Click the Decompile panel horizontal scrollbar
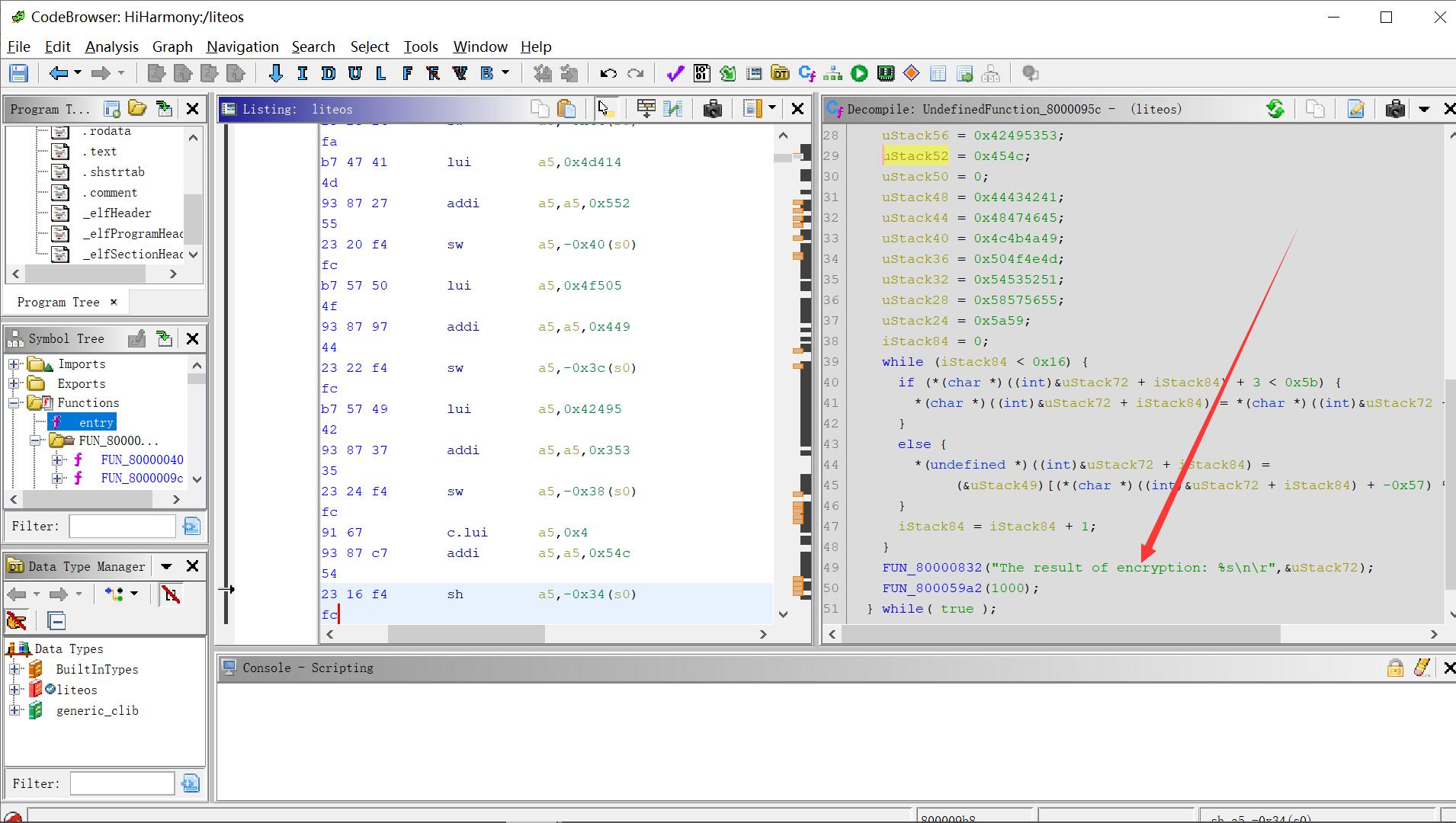The height and width of the screenshot is (823, 1456). click(1060, 634)
